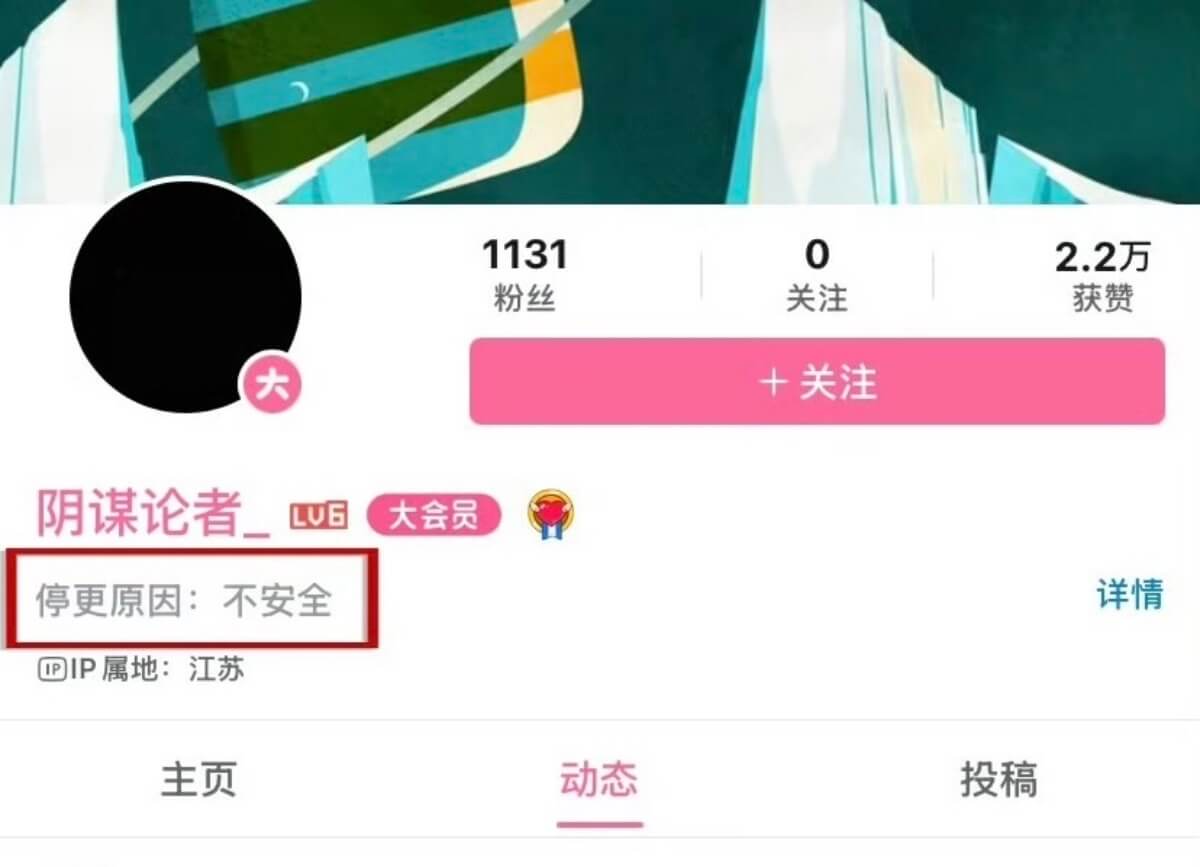Tap the black circular profile avatar

click(x=185, y=297)
